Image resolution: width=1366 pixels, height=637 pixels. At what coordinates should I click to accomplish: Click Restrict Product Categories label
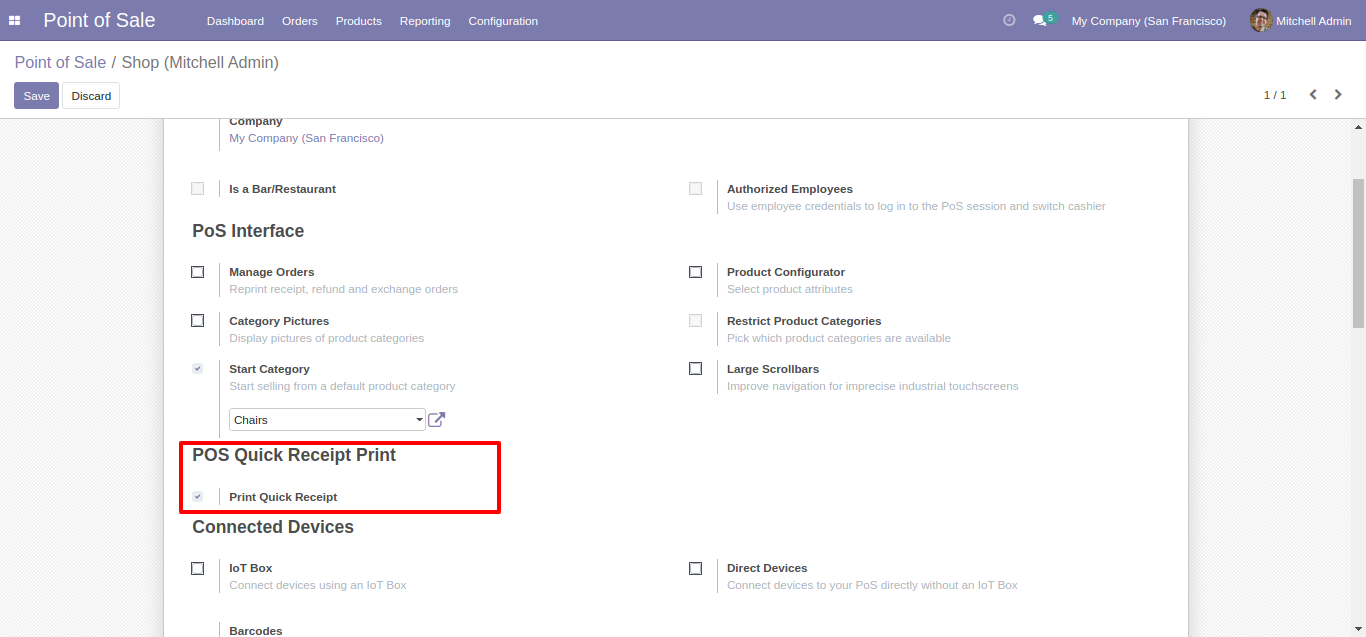pos(804,321)
